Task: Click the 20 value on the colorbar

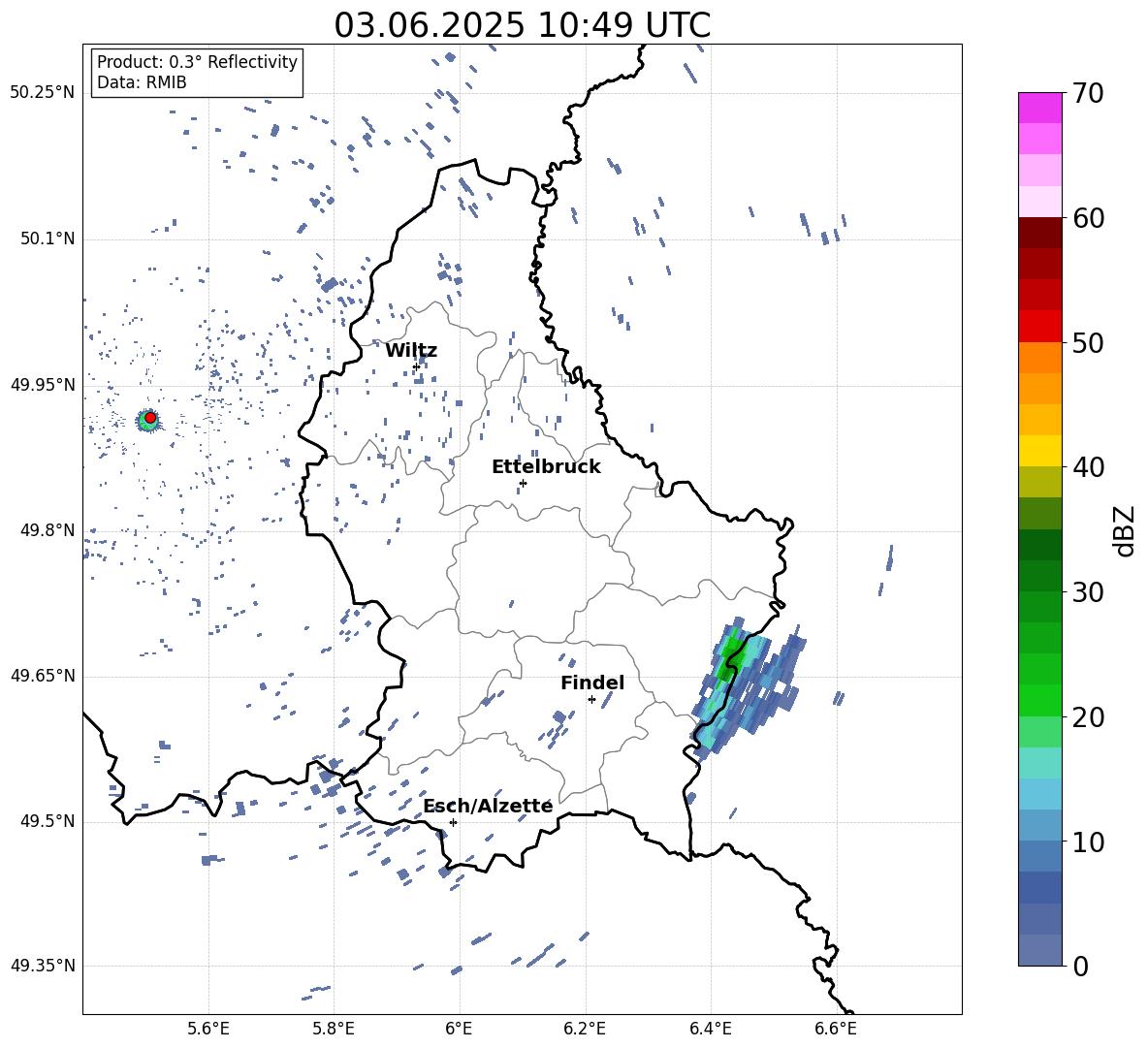Action: point(1088,717)
